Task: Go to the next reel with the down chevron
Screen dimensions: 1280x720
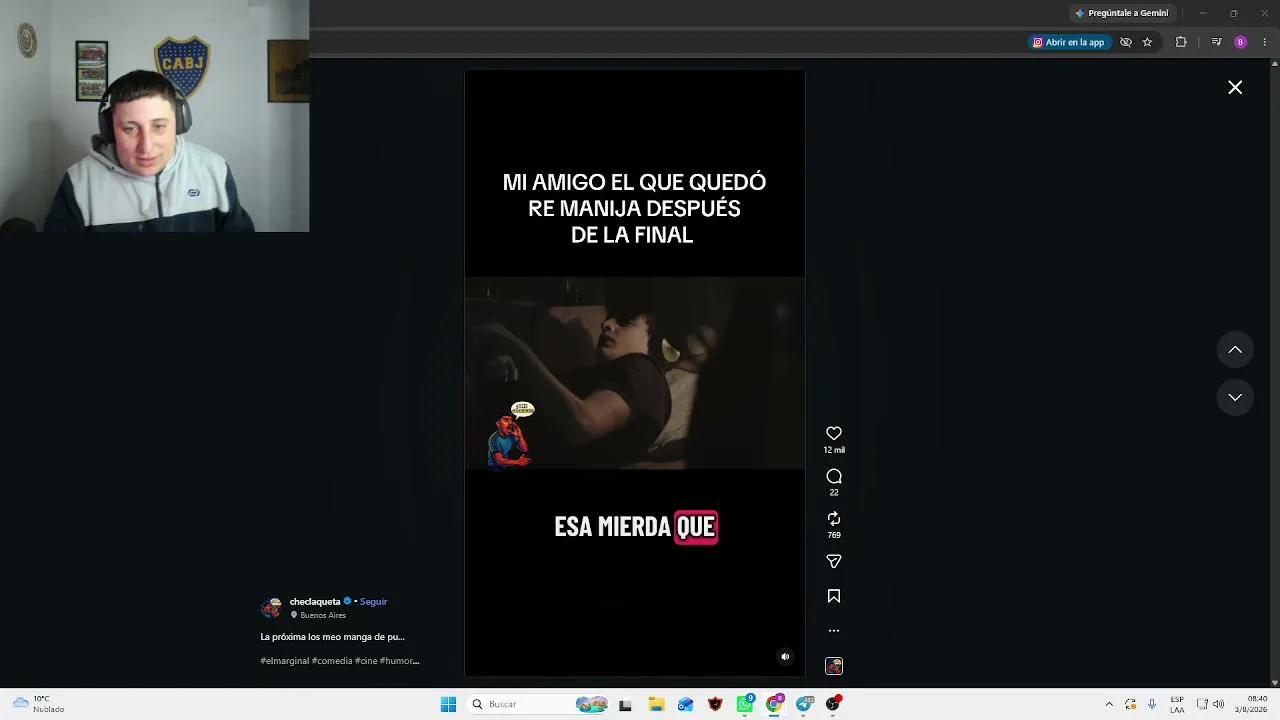Action: click(1235, 397)
